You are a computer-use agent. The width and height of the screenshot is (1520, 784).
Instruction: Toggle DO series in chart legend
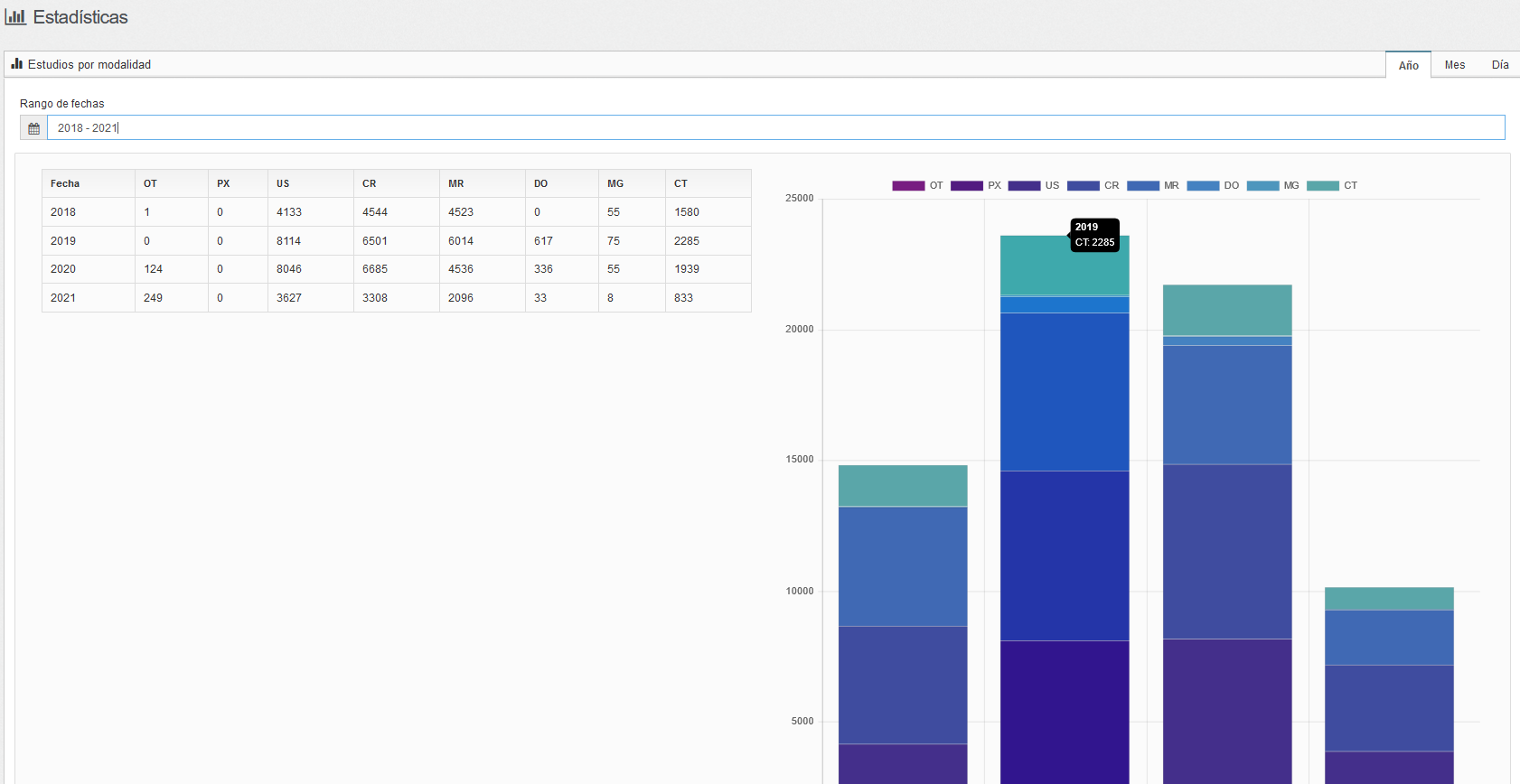click(x=1213, y=185)
